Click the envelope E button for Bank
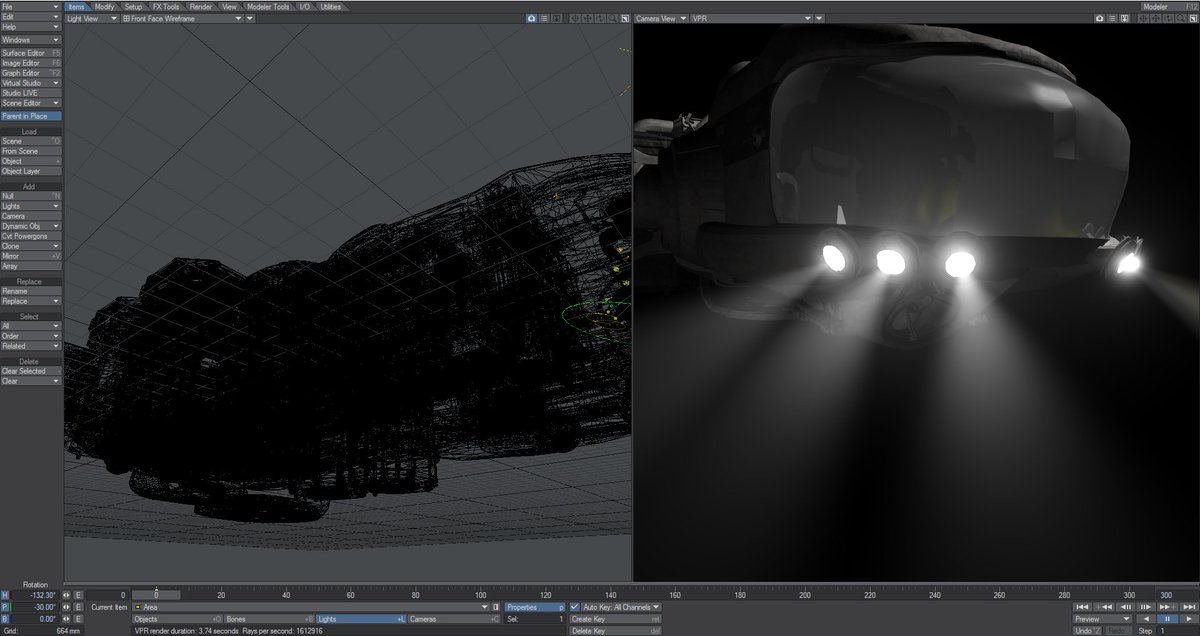This screenshot has width=1200, height=636. [x=78, y=619]
